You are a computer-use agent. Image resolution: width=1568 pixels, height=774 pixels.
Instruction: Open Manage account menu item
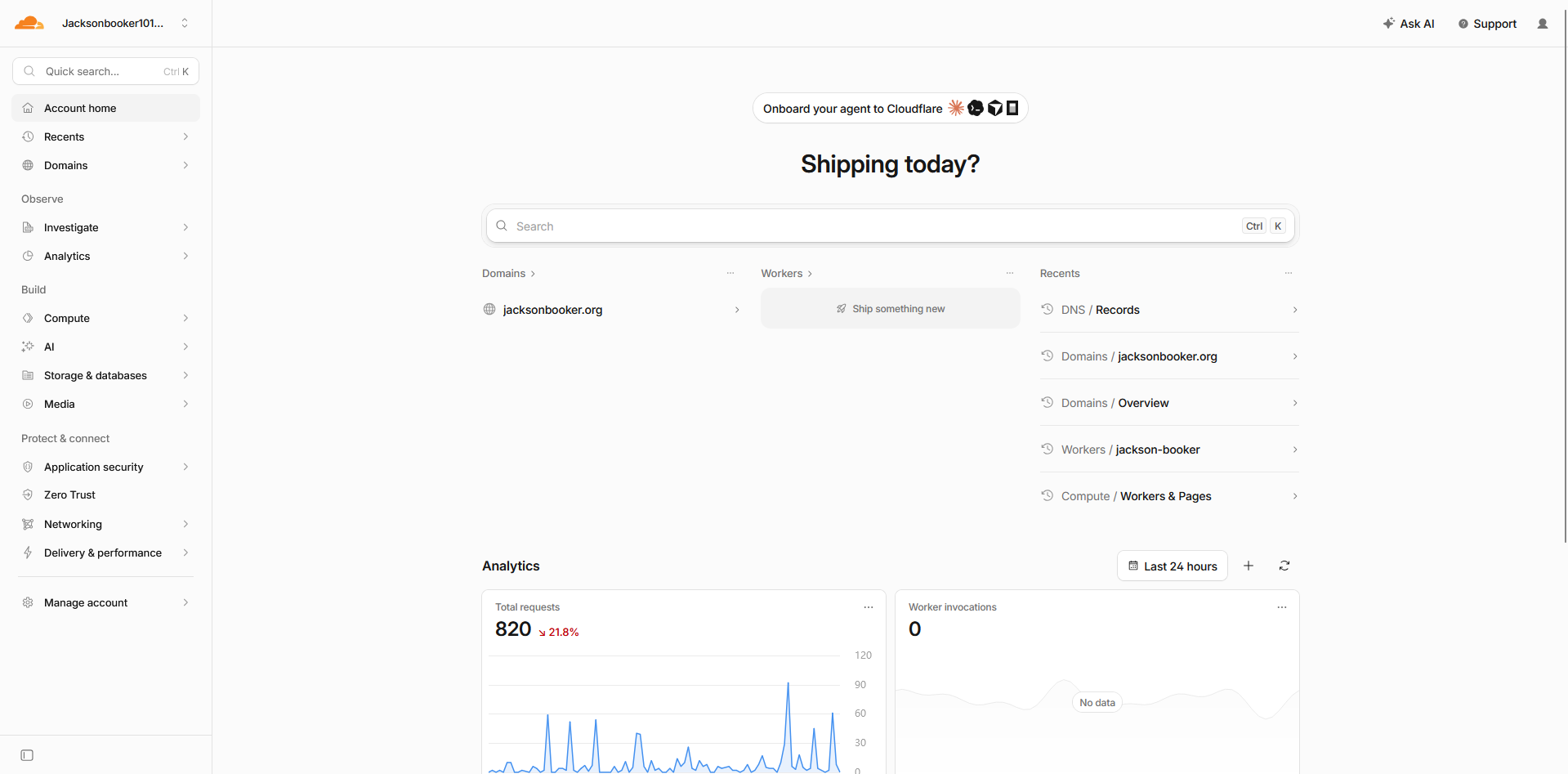(106, 602)
